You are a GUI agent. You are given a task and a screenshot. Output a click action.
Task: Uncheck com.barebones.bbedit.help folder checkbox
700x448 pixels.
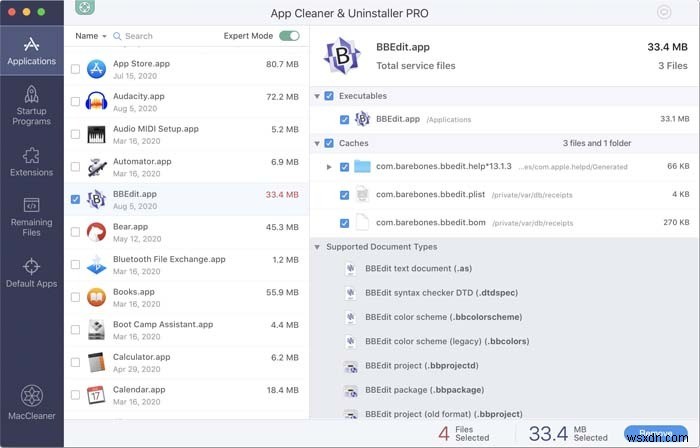(344, 167)
